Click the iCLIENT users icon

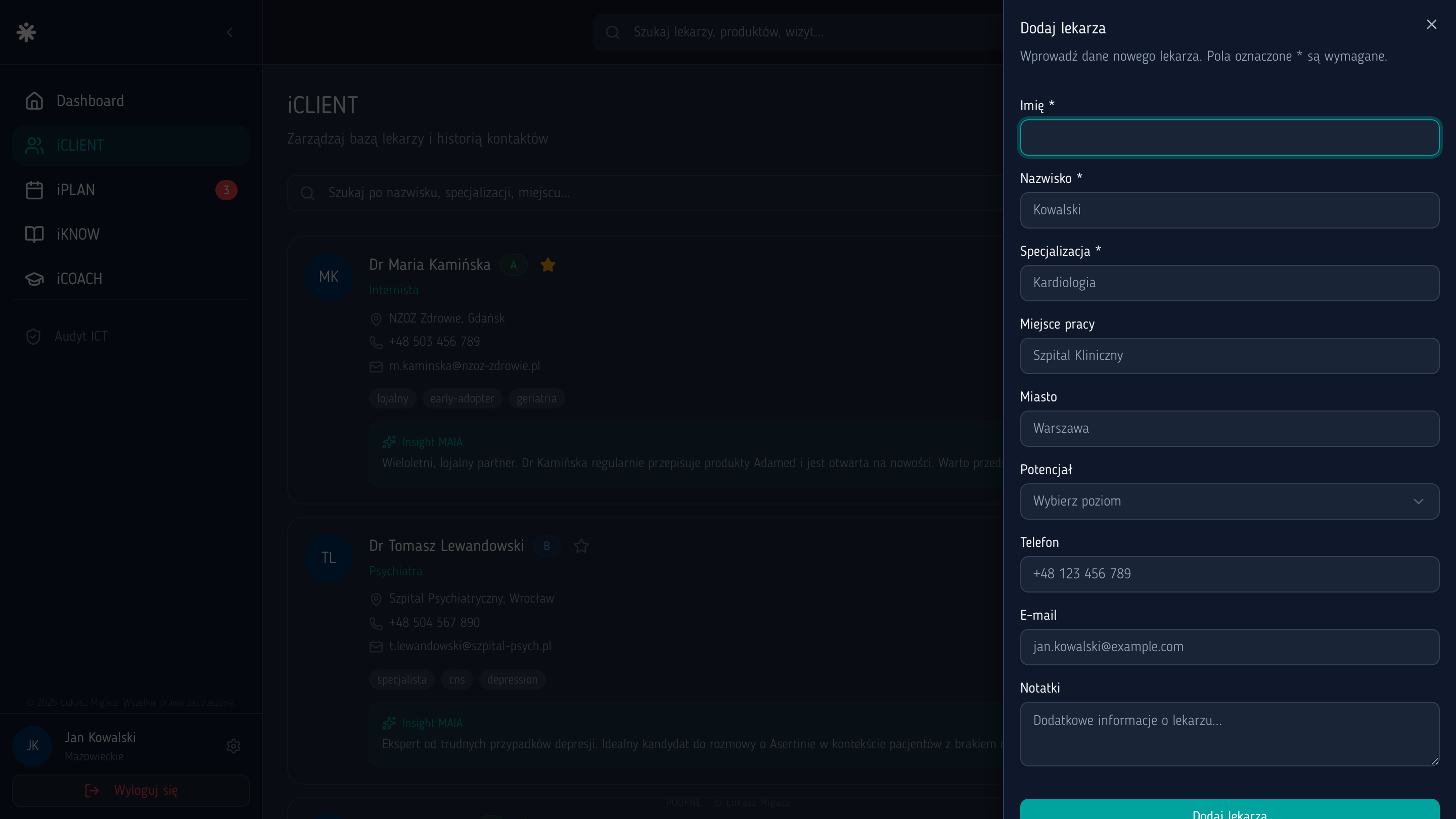[34, 145]
